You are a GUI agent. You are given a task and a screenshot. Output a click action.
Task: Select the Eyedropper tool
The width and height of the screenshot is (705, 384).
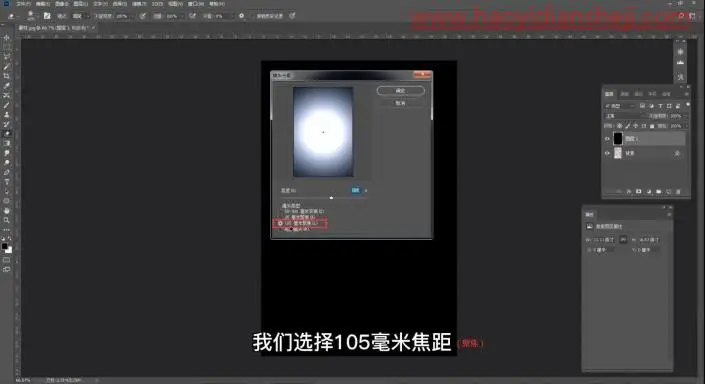point(7,85)
